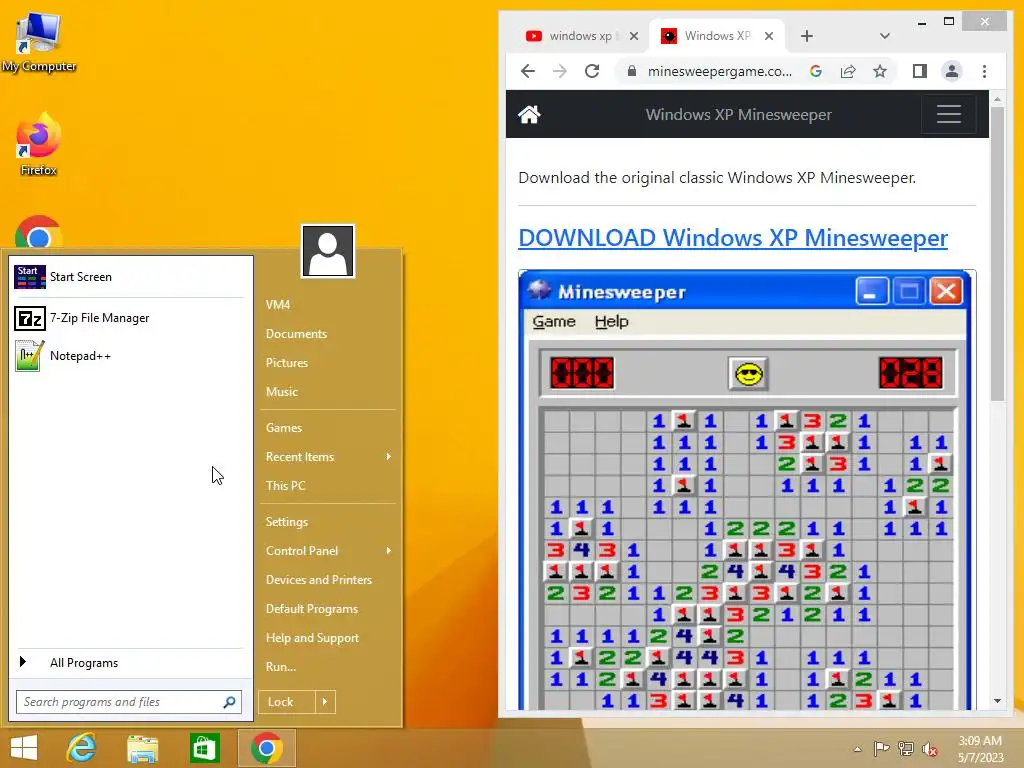Click the Windows Start button on taskbar
This screenshot has width=1024, height=768.
(x=24, y=748)
